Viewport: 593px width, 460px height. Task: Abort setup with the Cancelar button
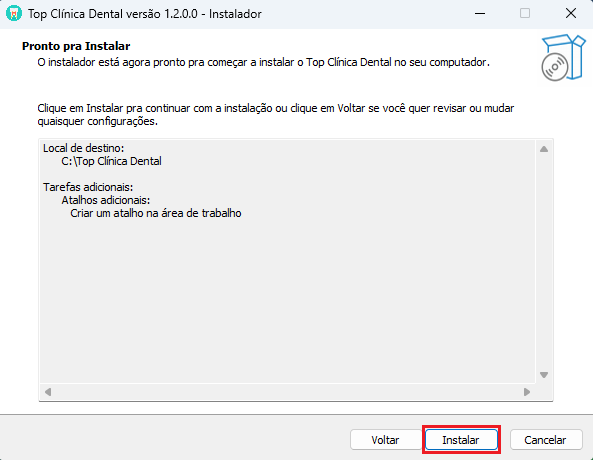(546, 440)
